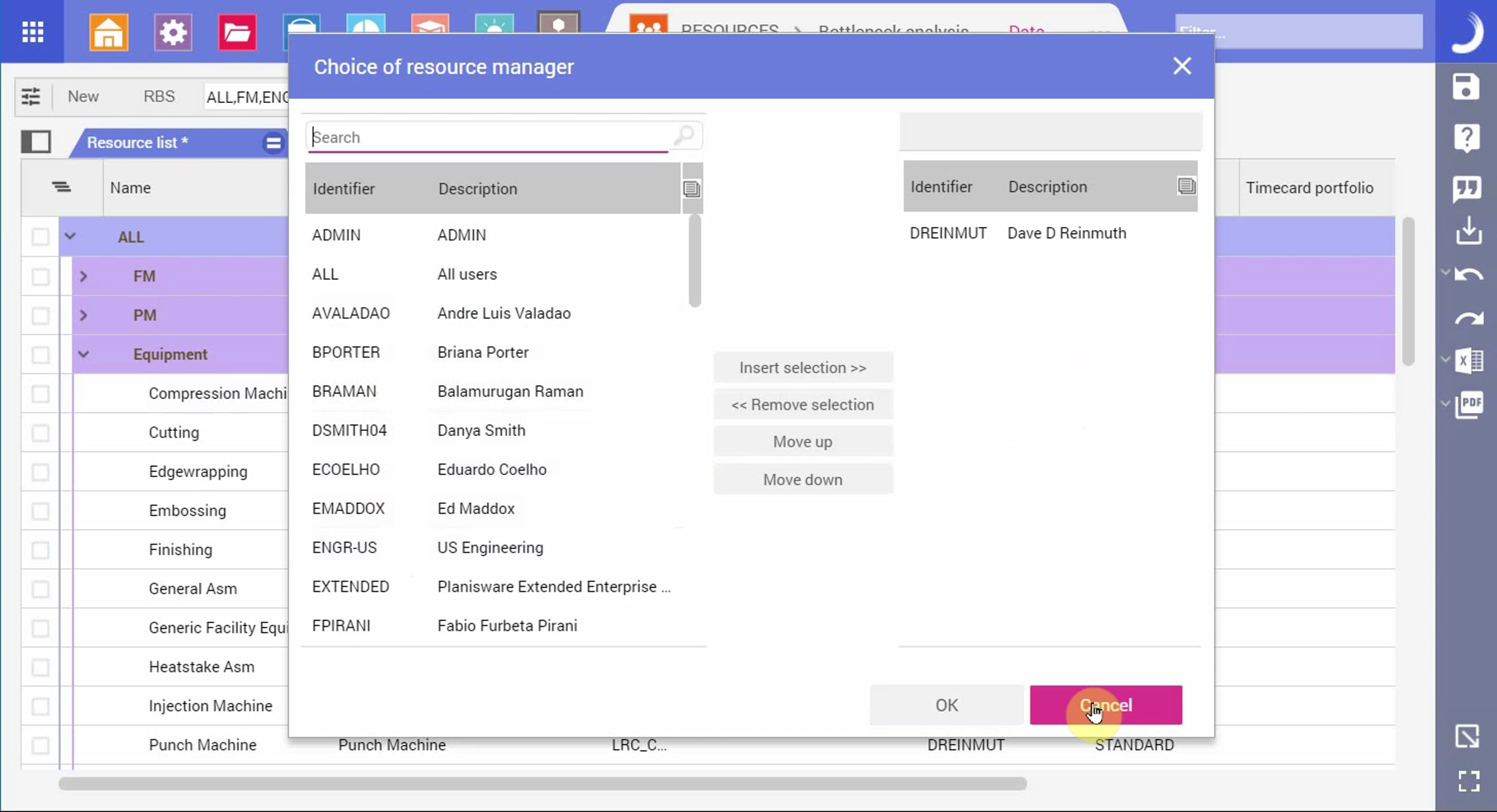The height and width of the screenshot is (812, 1497).
Task: Click the Redo arrow icon
Action: [1469, 318]
